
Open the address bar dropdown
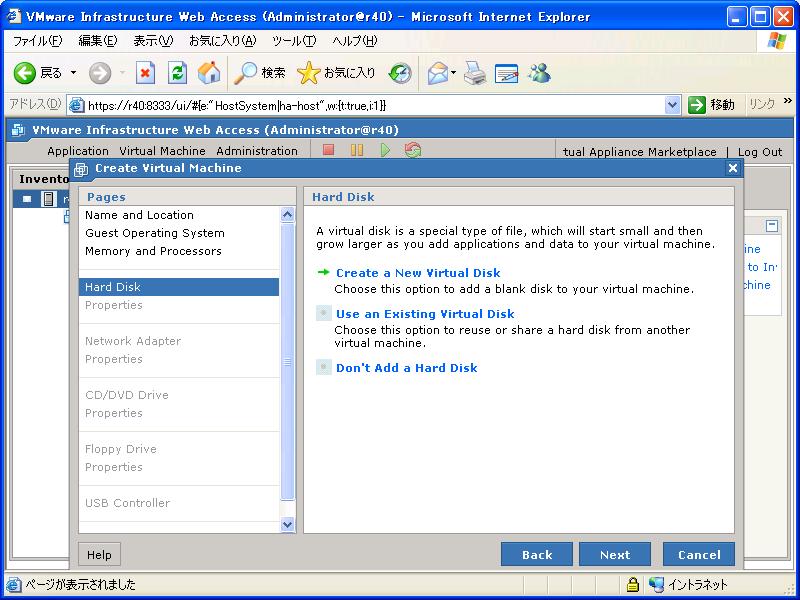point(672,105)
